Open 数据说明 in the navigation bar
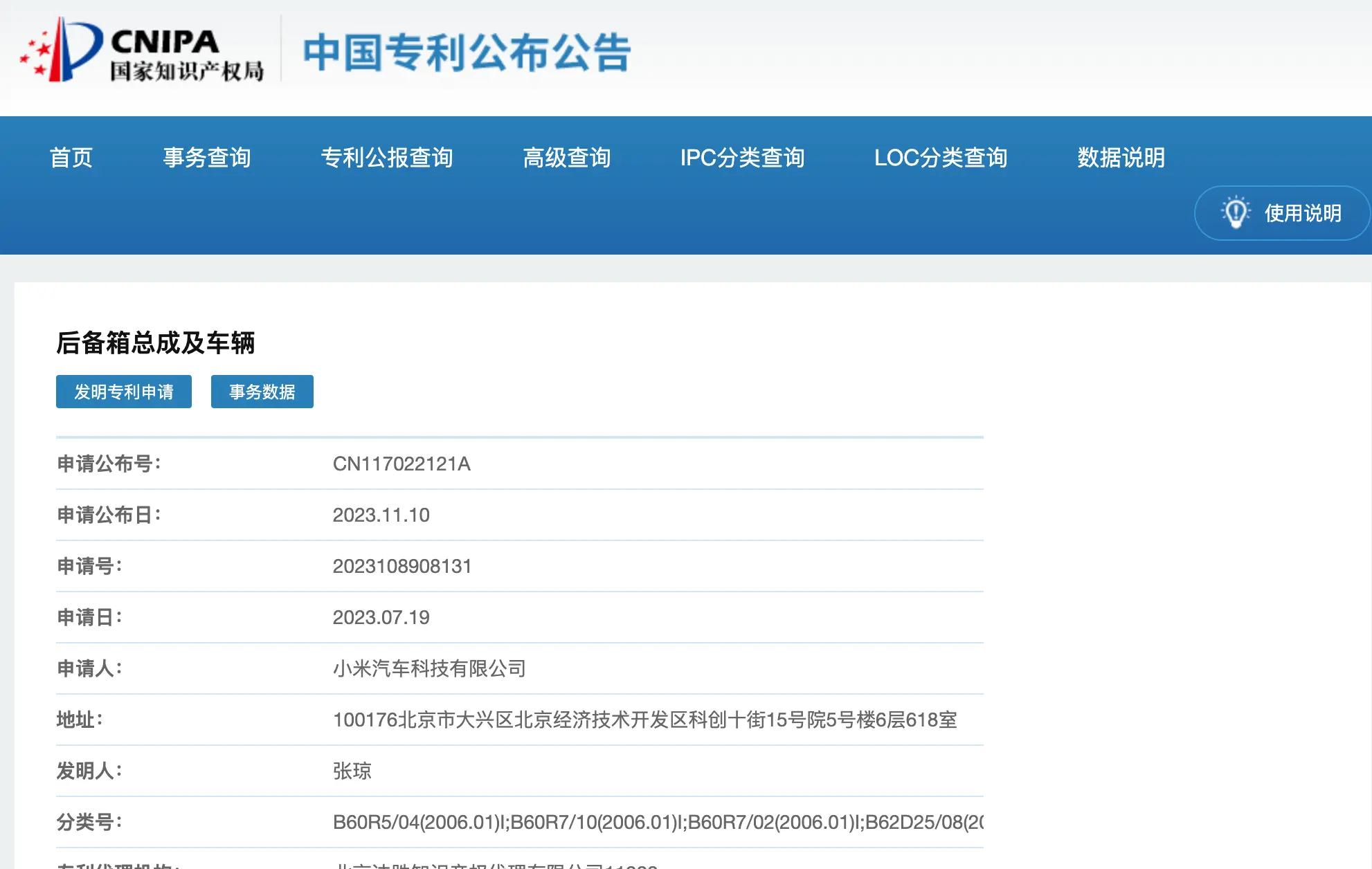The width and height of the screenshot is (1372, 869). [1121, 158]
